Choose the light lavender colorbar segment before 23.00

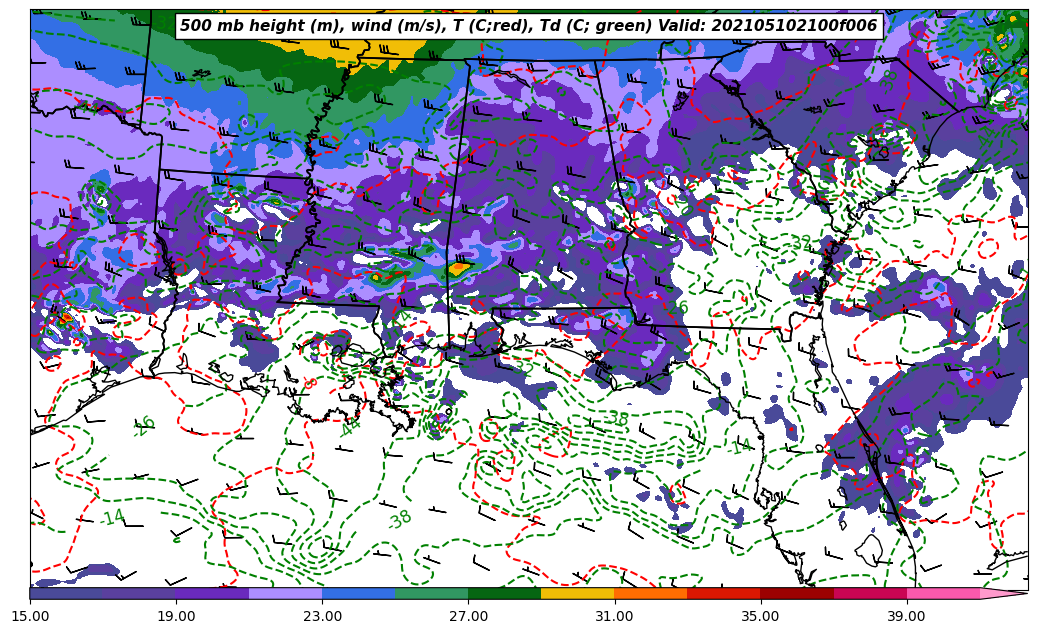coord(285,593)
